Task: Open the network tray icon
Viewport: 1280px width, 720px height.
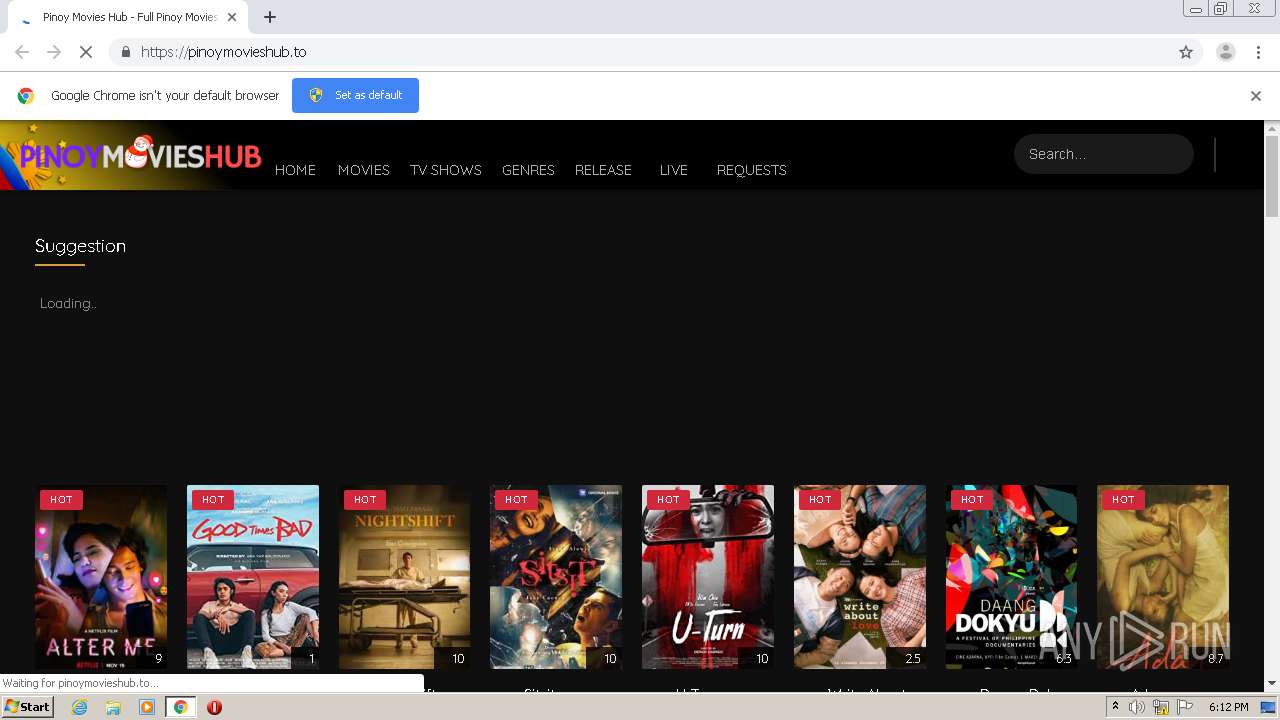Action: click(1160, 707)
